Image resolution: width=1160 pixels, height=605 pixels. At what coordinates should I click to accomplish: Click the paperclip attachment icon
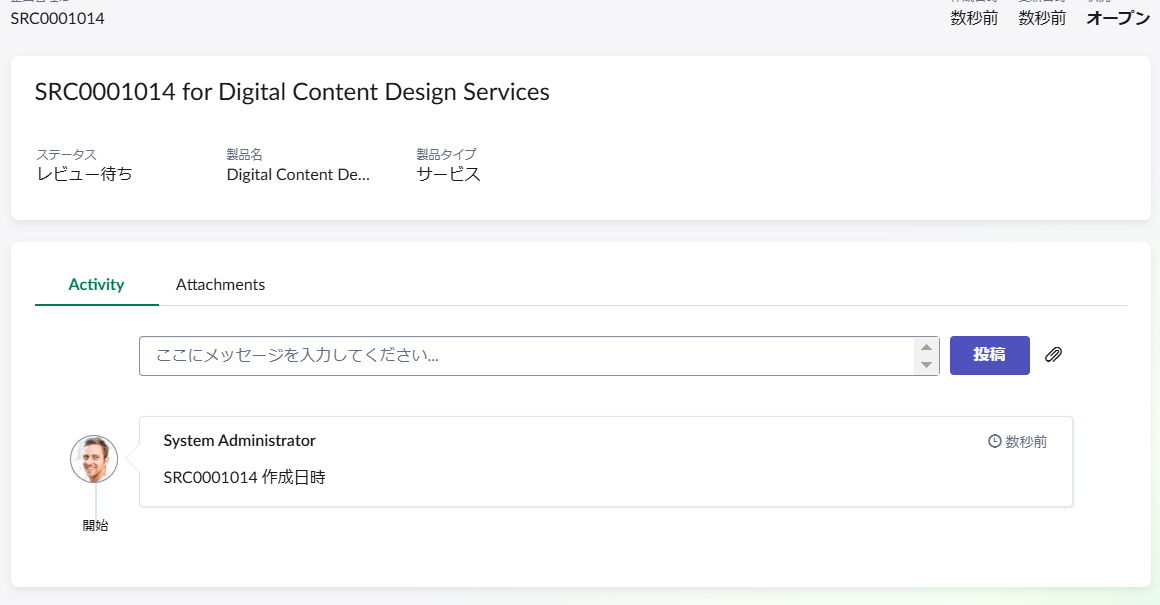1053,355
